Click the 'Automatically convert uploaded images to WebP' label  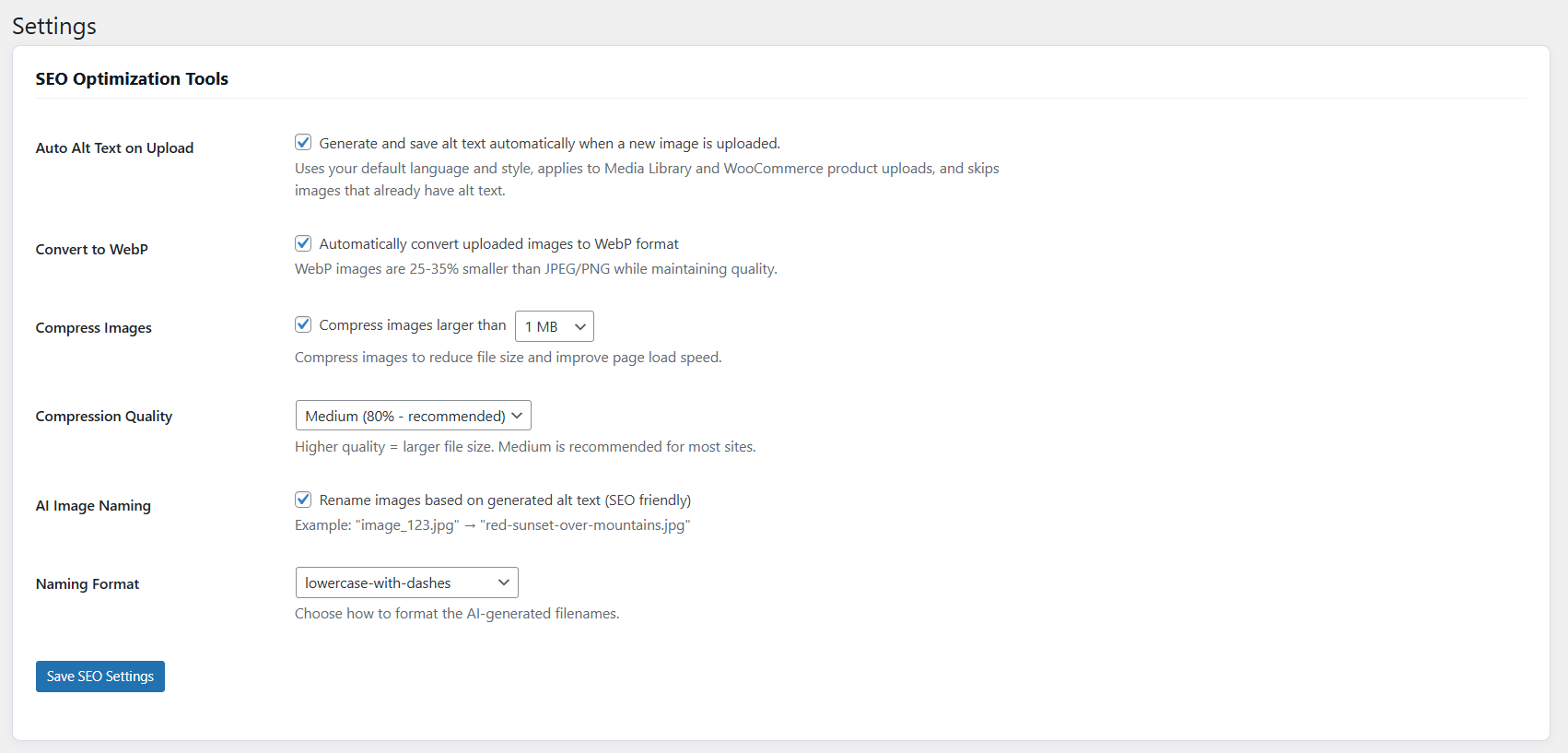498,243
